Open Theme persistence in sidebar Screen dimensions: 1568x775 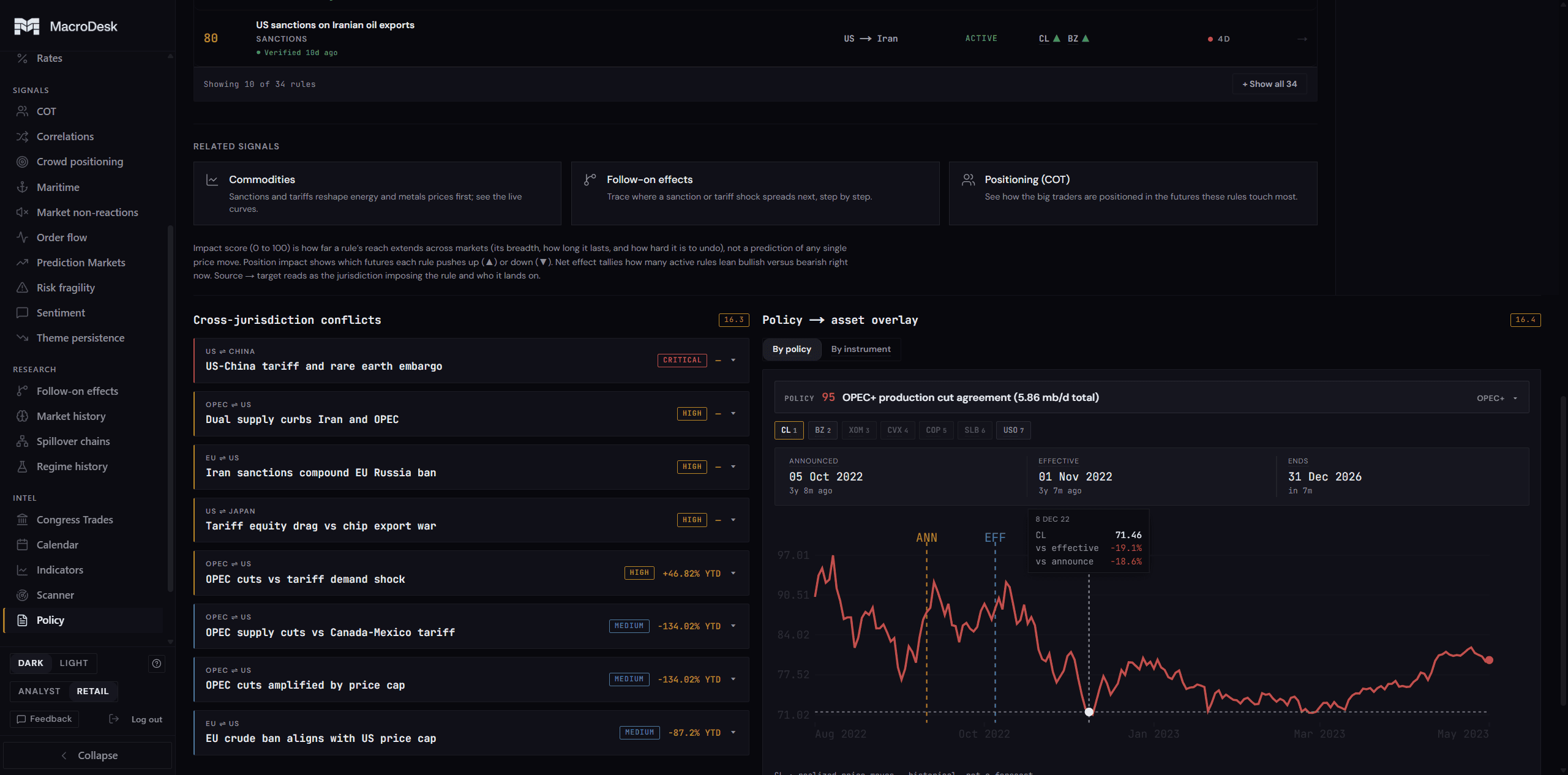[80, 338]
